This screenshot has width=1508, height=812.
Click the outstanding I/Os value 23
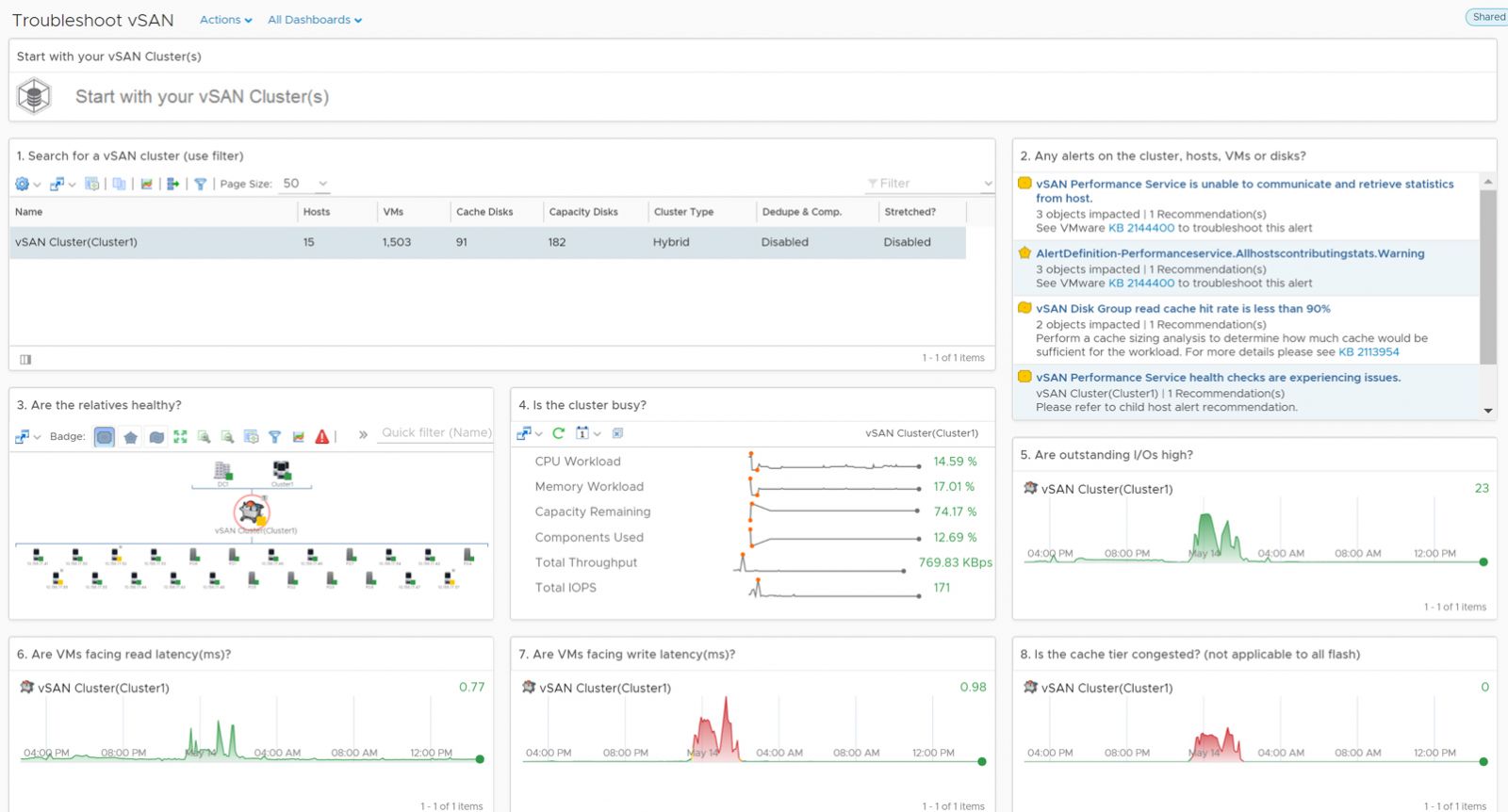click(x=1482, y=488)
